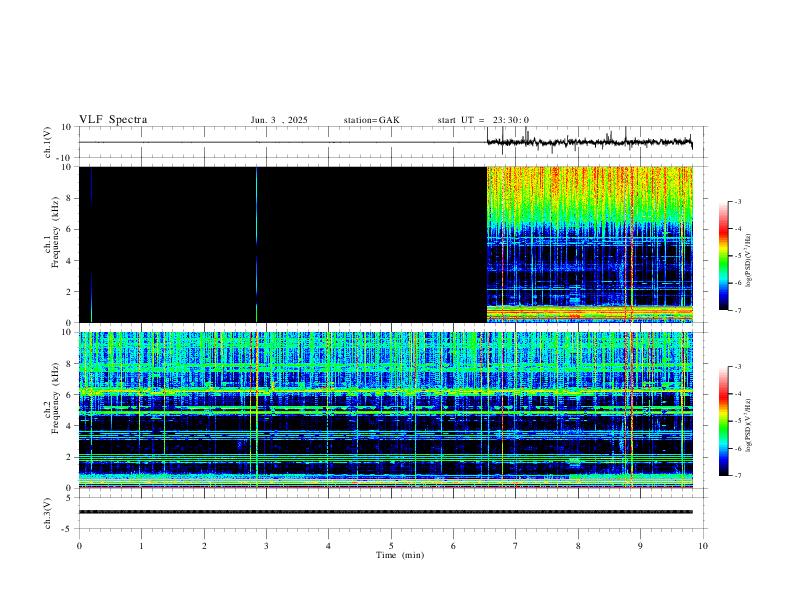
Task: Click the 'station=GAK' label
Action: point(371,120)
